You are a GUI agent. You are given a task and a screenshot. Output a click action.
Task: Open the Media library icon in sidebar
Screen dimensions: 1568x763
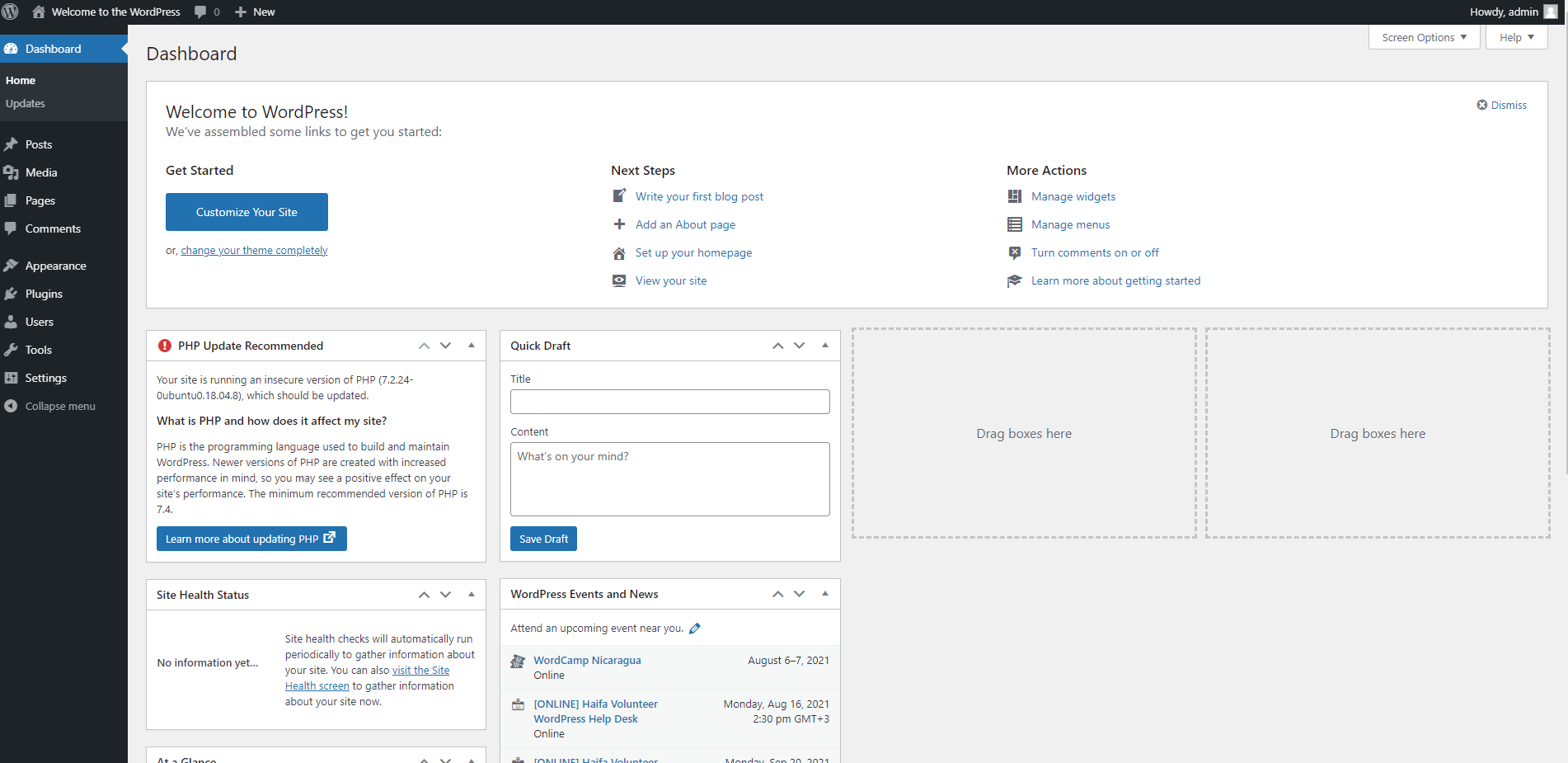[11, 172]
